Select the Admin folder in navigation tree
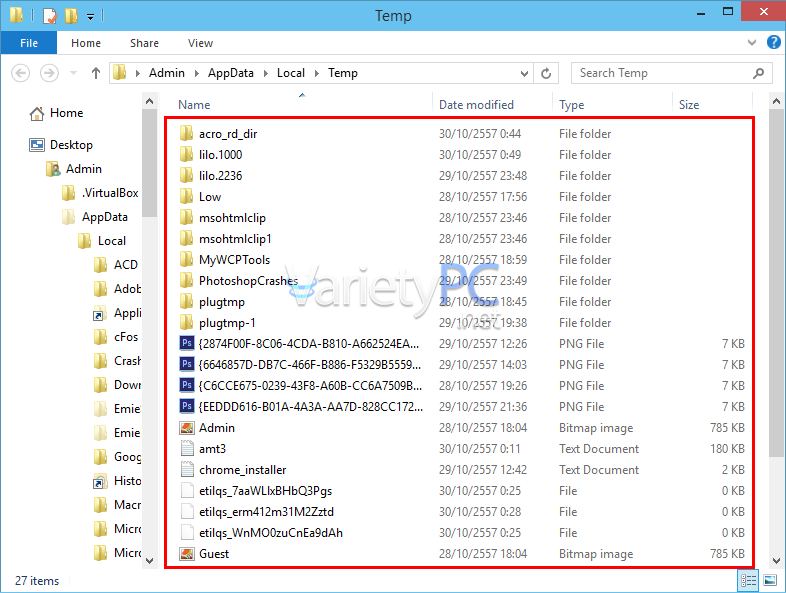The height and width of the screenshot is (593, 786). point(73,169)
